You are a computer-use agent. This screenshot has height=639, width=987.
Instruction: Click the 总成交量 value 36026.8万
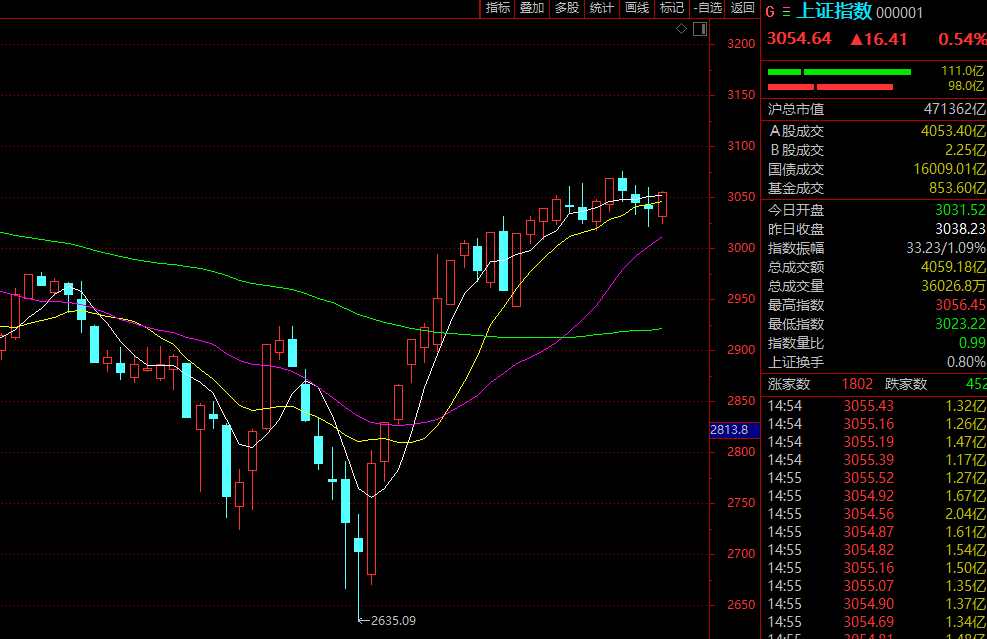click(x=954, y=286)
